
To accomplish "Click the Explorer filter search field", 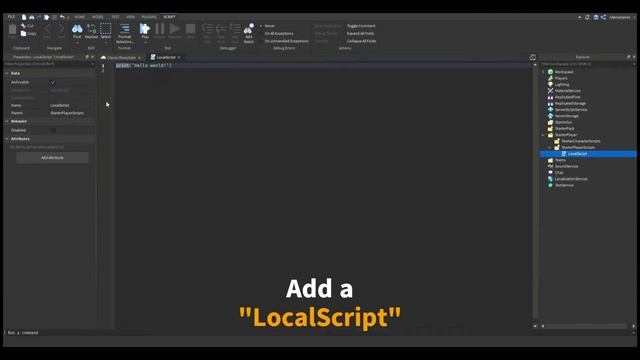I will point(586,64).
